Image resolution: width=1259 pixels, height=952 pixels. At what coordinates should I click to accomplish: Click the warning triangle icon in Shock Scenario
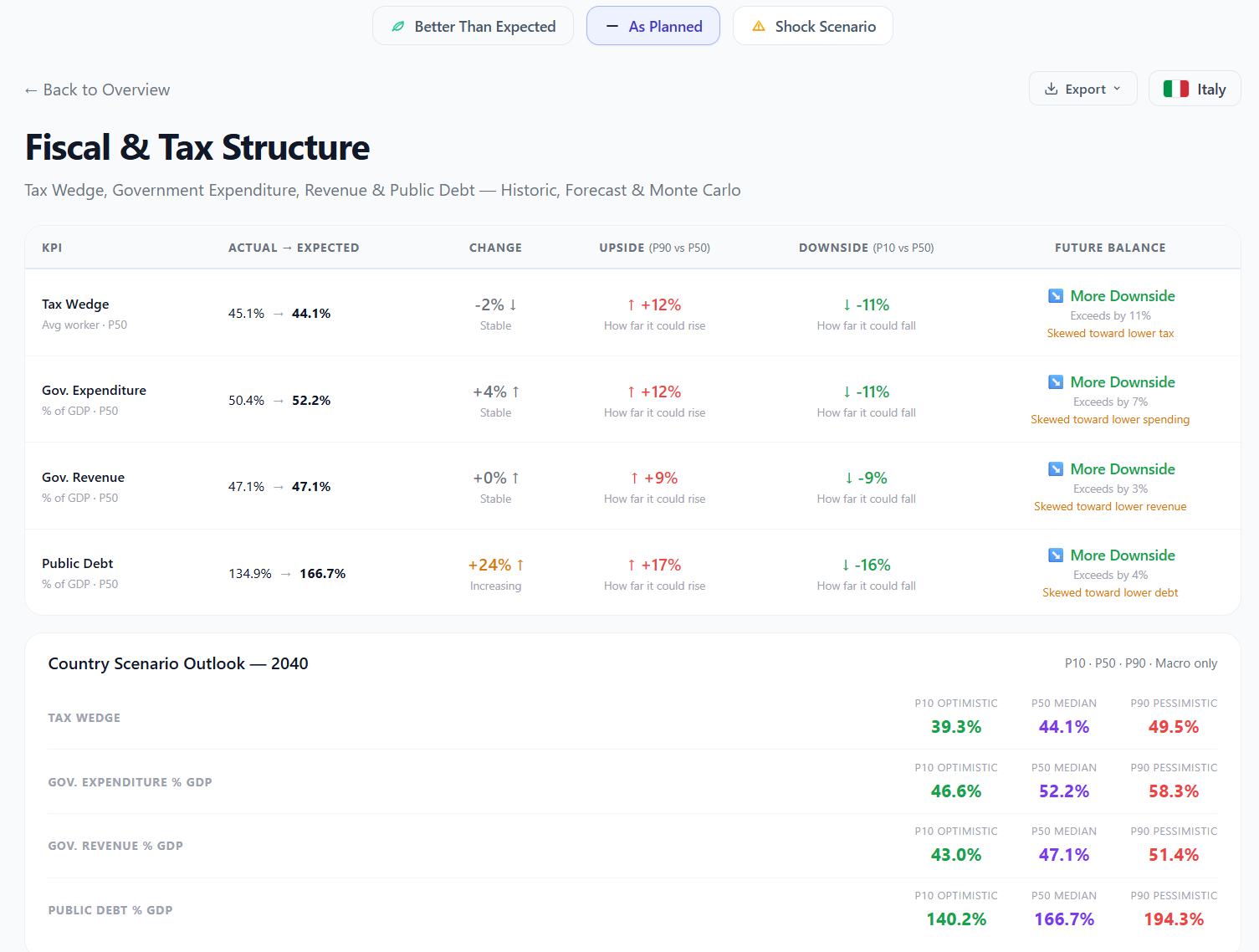pos(759,27)
